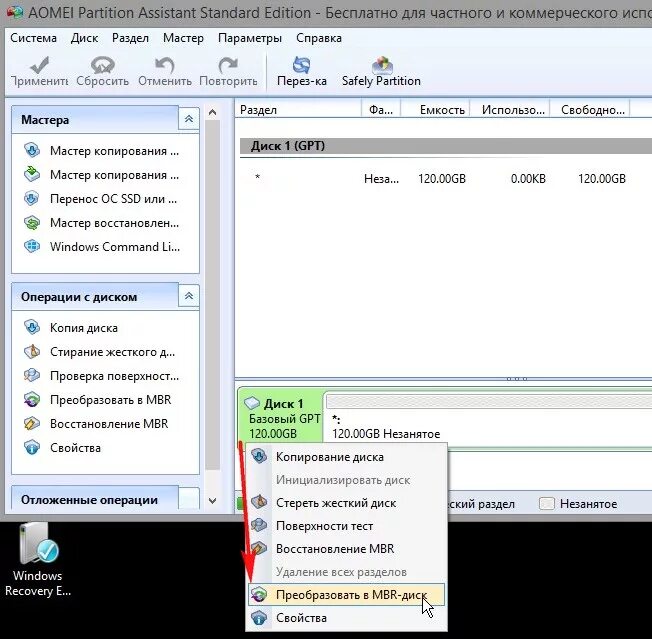The image size is (652, 639).
Task: Click the Отменить undo arrow icon
Action: point(165,65)
